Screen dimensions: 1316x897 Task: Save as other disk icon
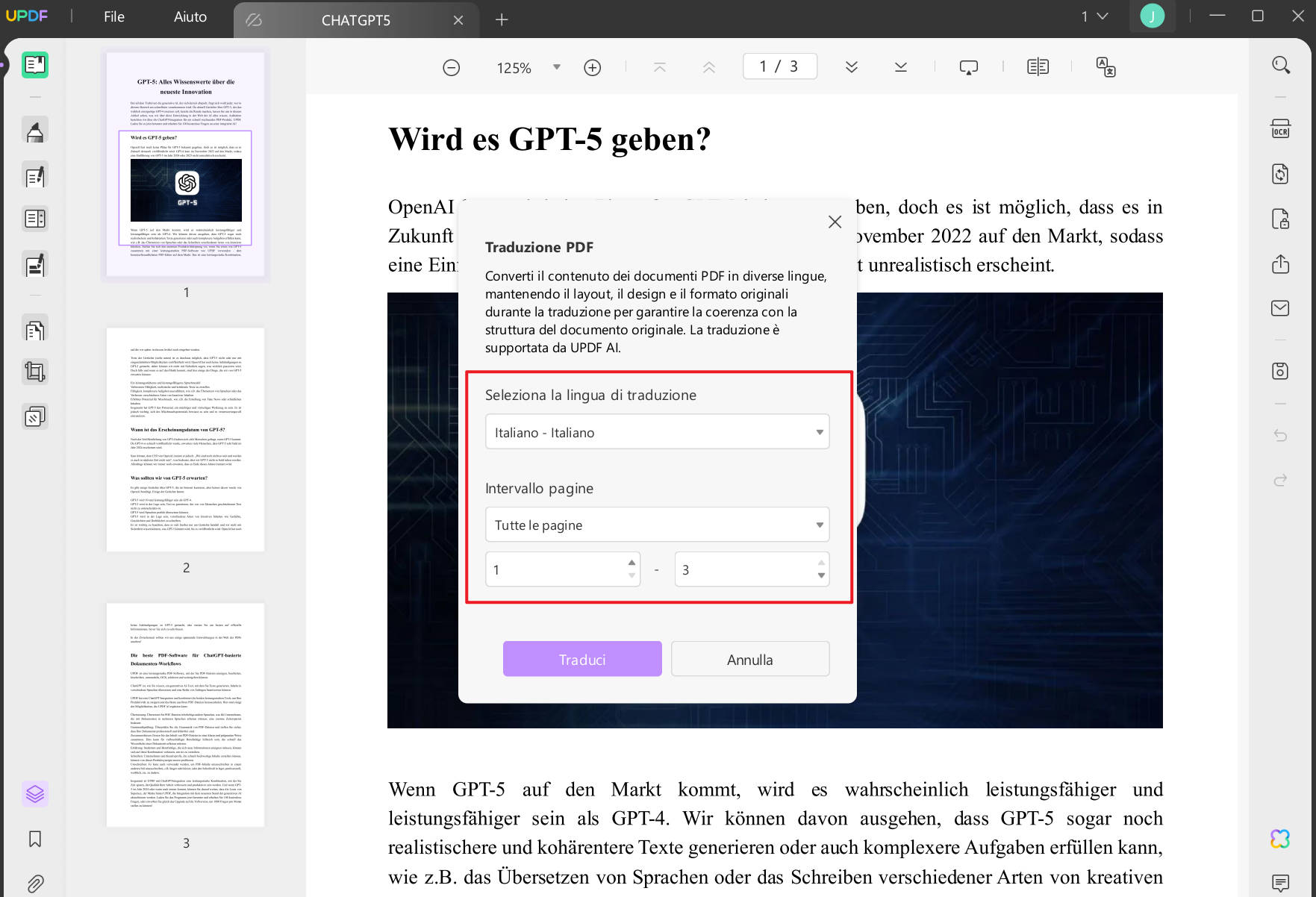tap(1281, 371)
